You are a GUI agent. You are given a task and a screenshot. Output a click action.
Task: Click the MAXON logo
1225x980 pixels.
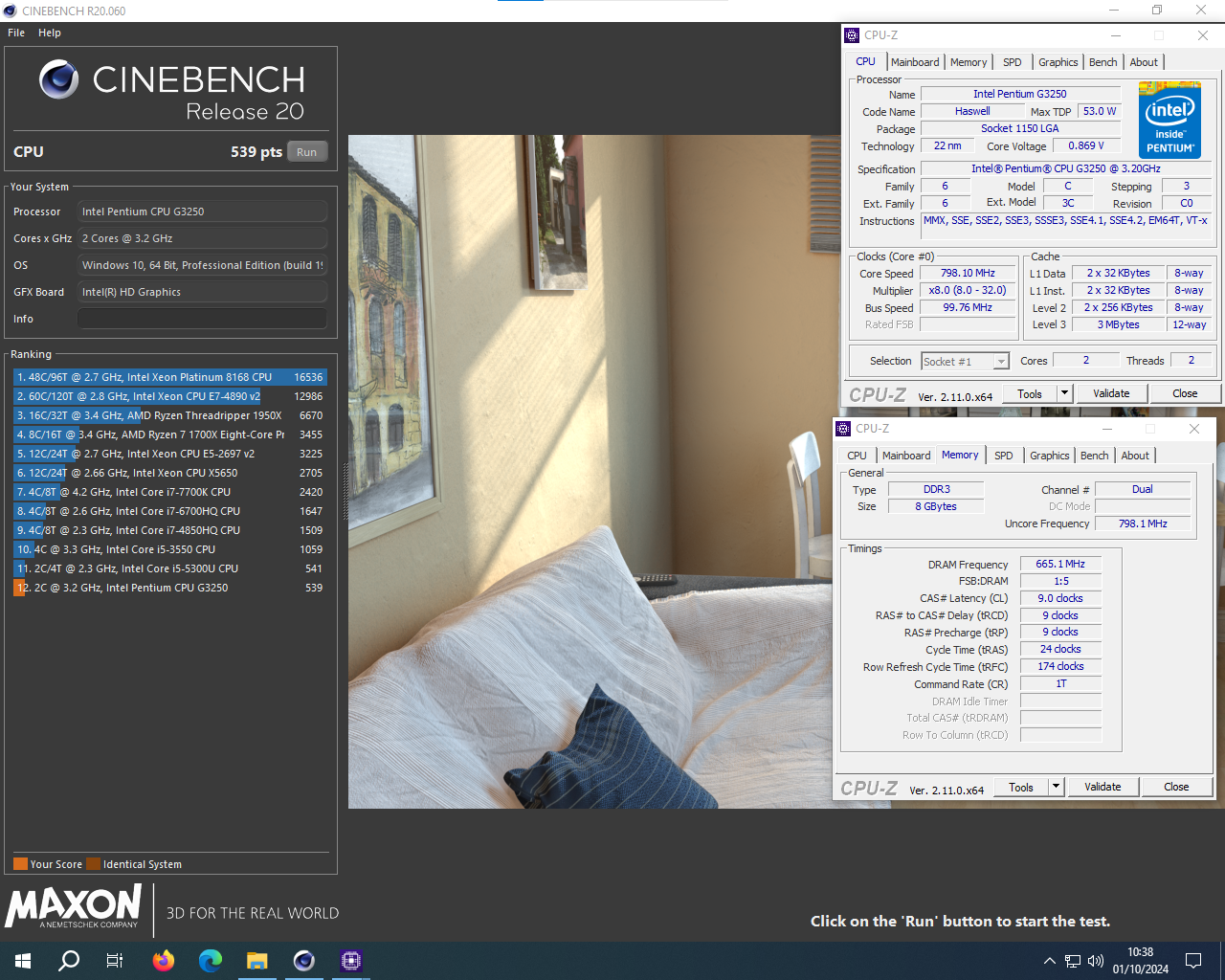(74, 906)
